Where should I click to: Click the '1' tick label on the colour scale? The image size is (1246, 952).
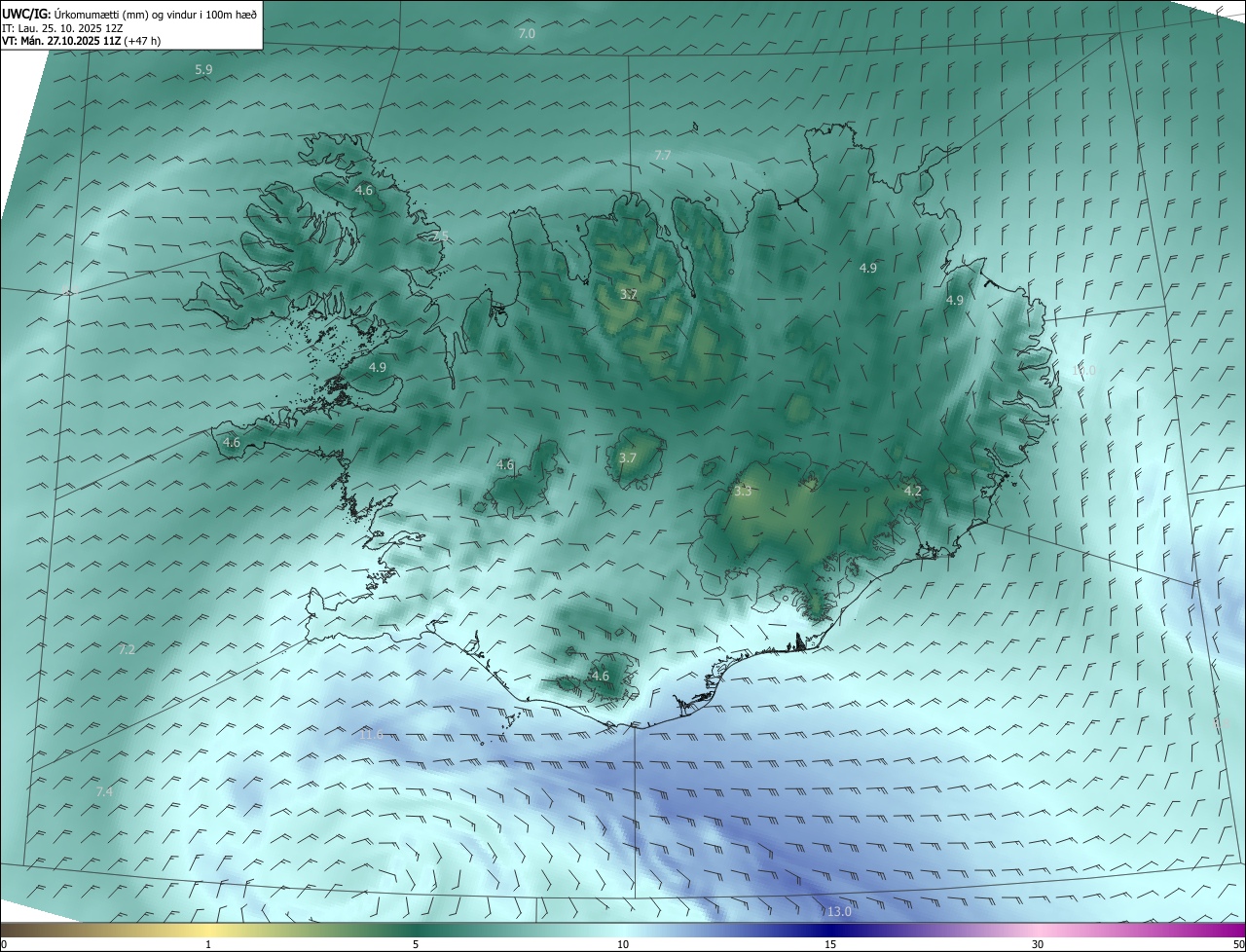point(208,944)
